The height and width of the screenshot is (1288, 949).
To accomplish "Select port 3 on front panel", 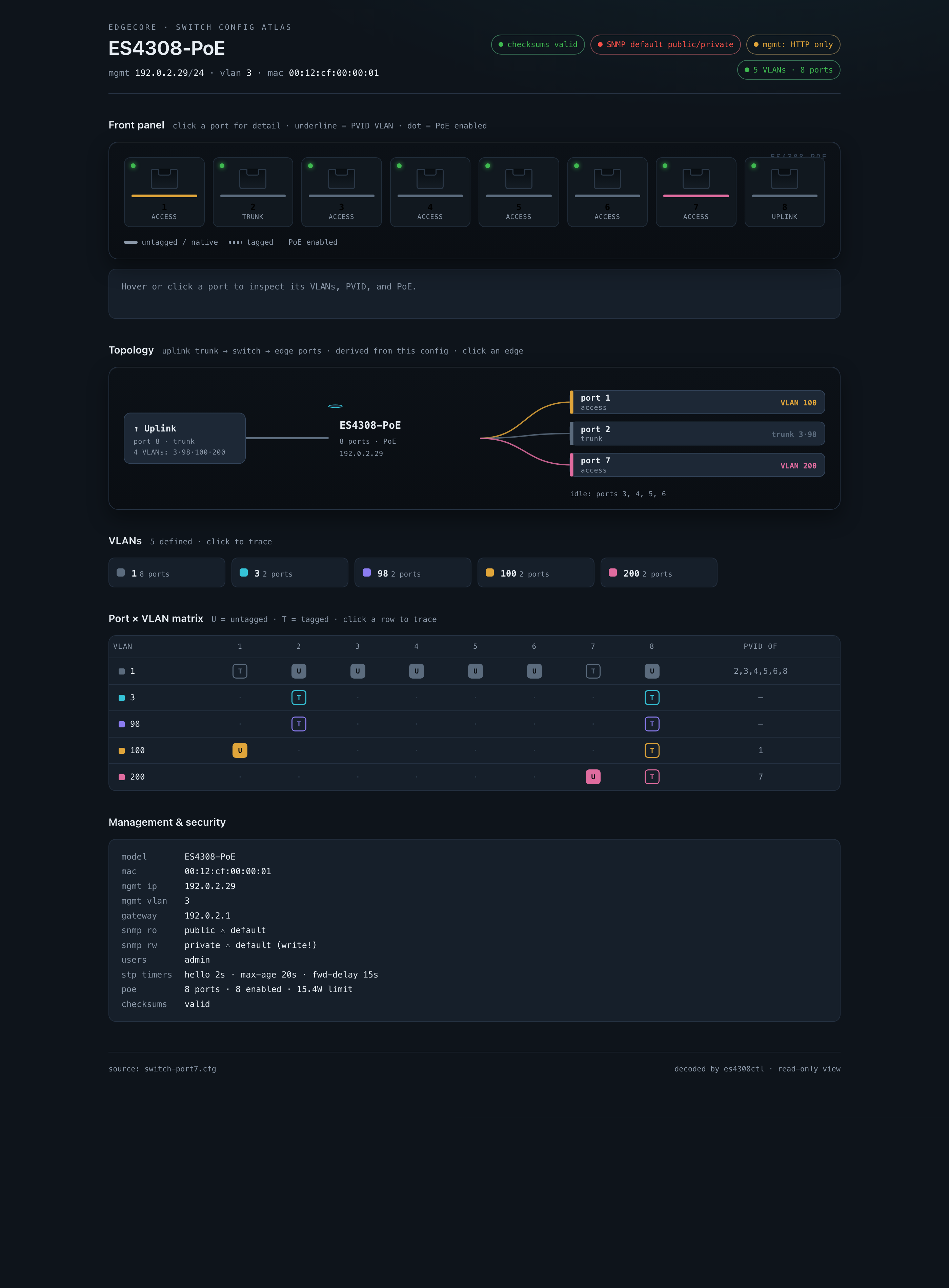I will [x=341, y=192].
